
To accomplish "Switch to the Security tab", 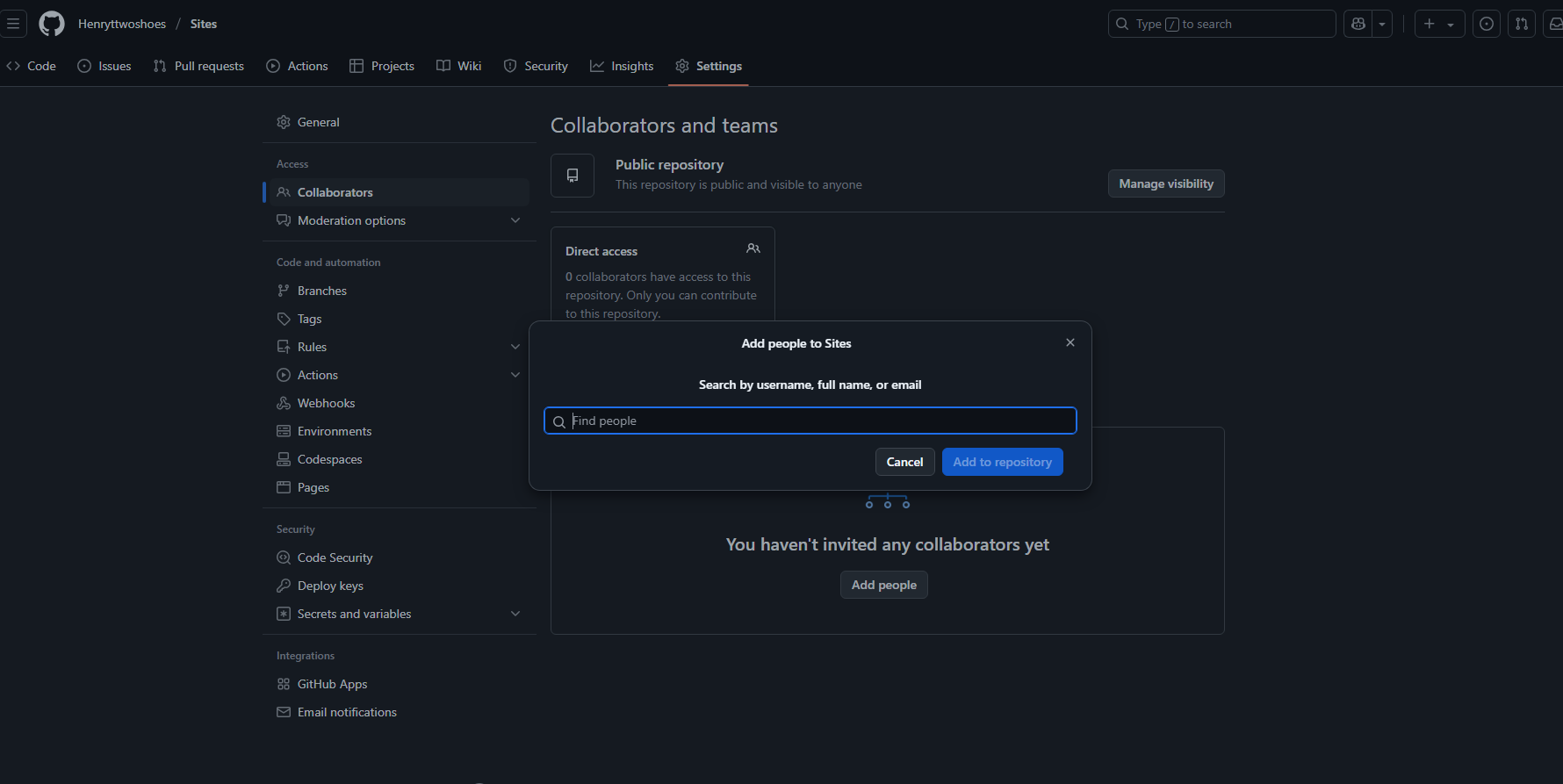I will (536, 66).
